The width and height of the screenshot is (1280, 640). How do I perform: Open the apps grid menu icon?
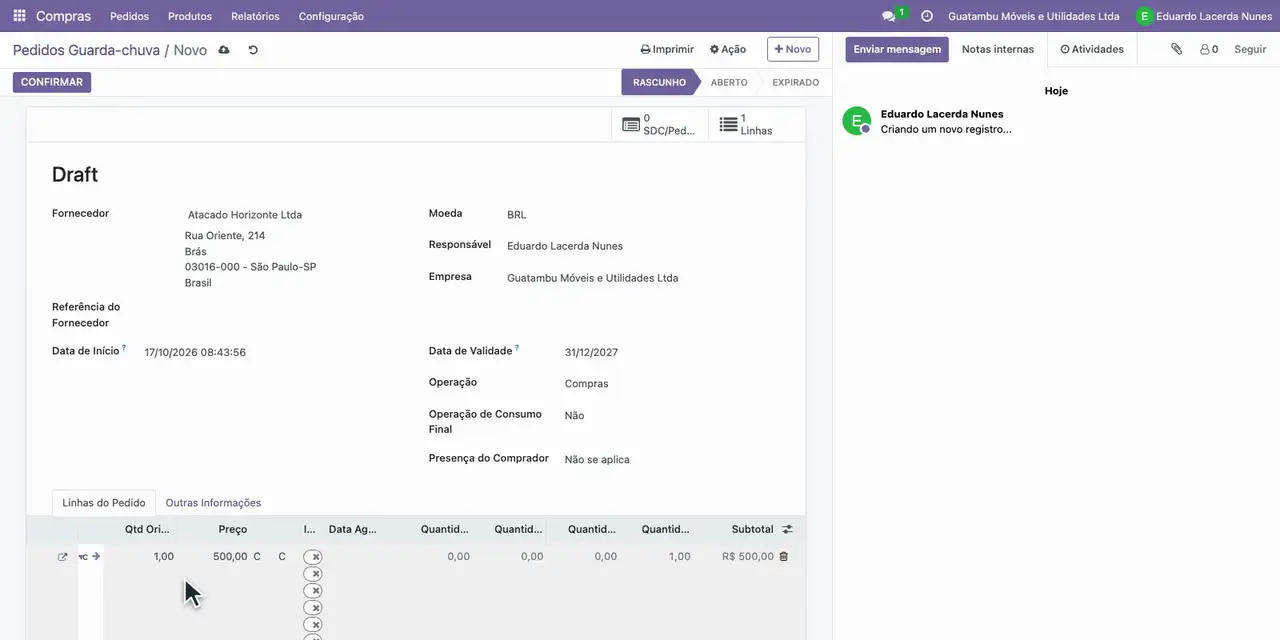click(x=19, y=16)
